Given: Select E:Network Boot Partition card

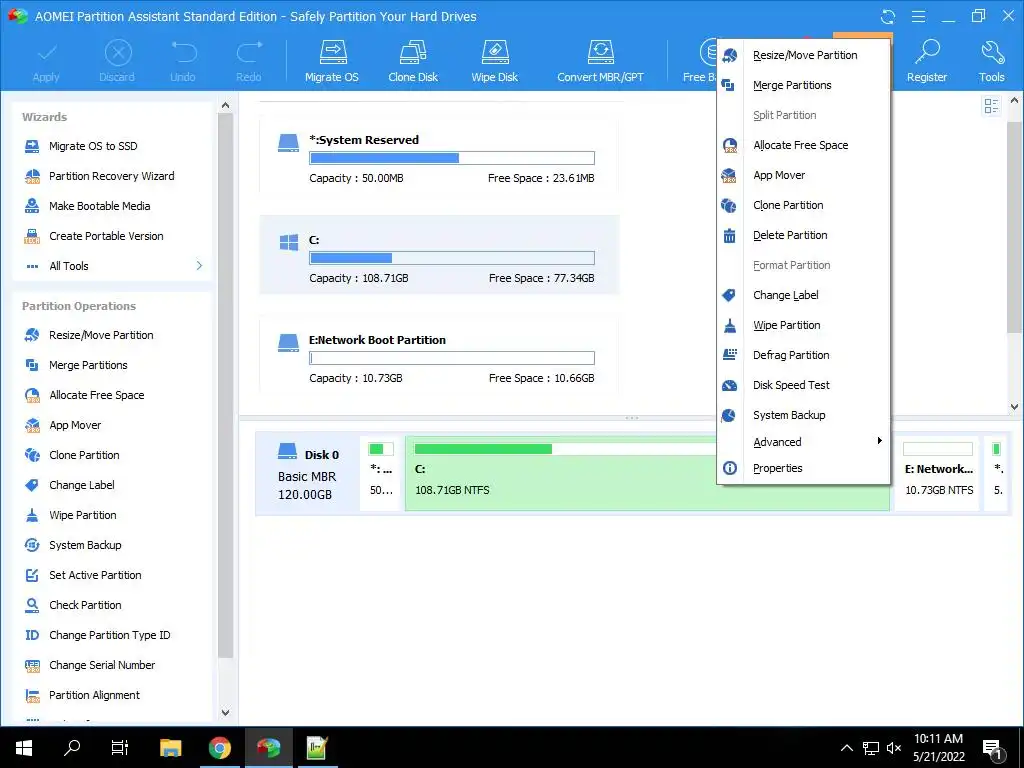Looking at the screenshot, I should tap(439, 355).
